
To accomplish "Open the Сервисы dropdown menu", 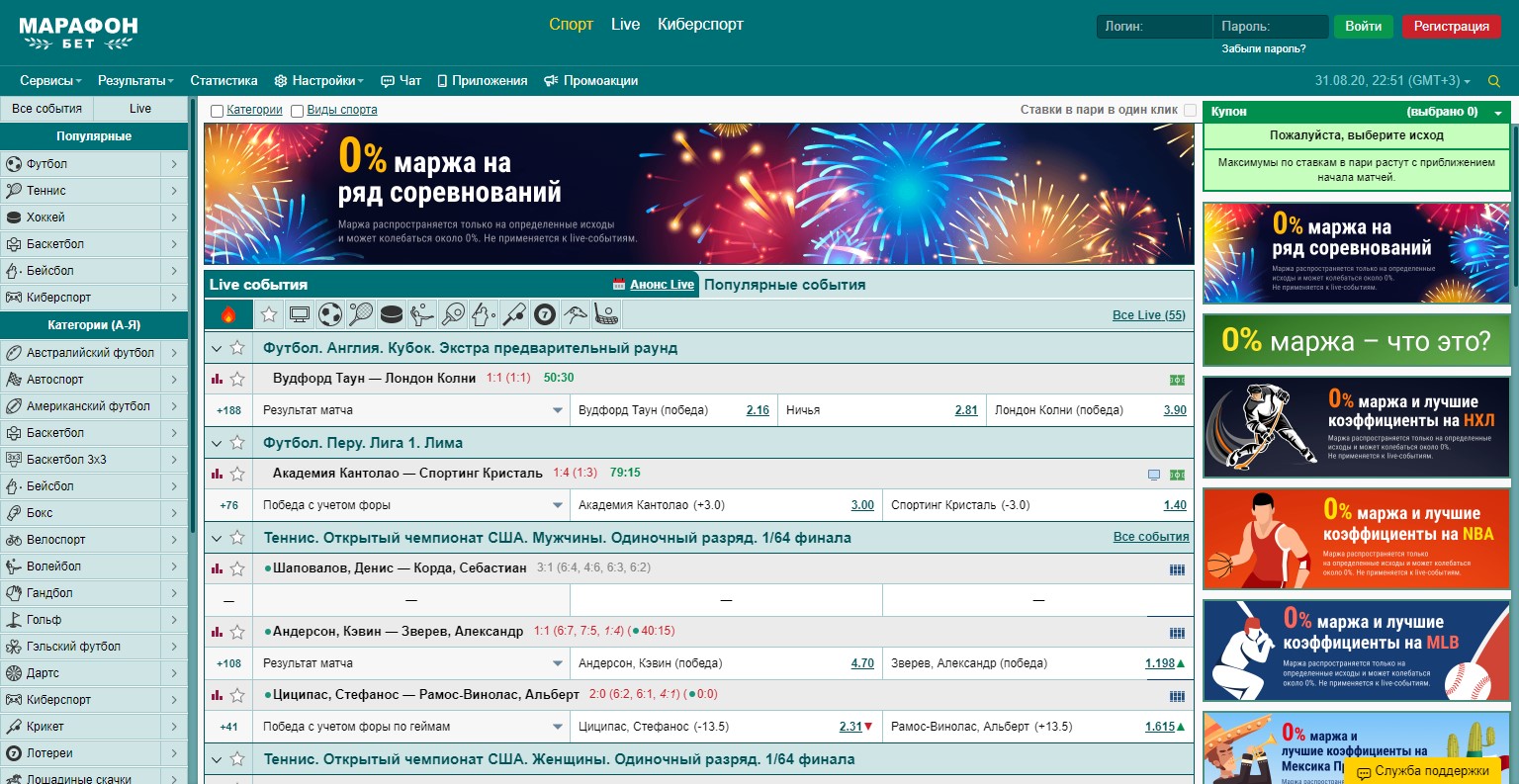I will coord(50,81).
